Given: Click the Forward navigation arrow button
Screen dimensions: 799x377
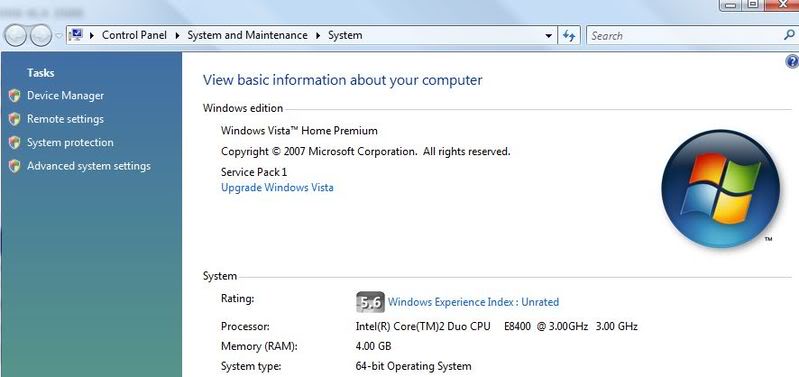Looking at the screenshot, I should [x=41, y=36].
